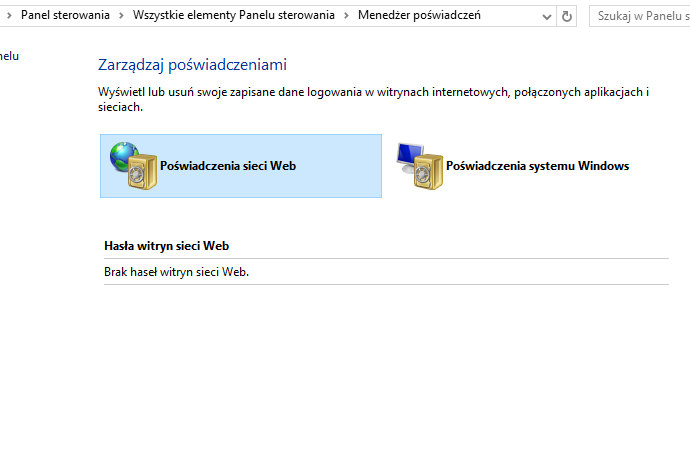Expand chevron before Panel sterowania breadcrumb
The height and width of the screenshot is (459, 690).
(9, 16)
